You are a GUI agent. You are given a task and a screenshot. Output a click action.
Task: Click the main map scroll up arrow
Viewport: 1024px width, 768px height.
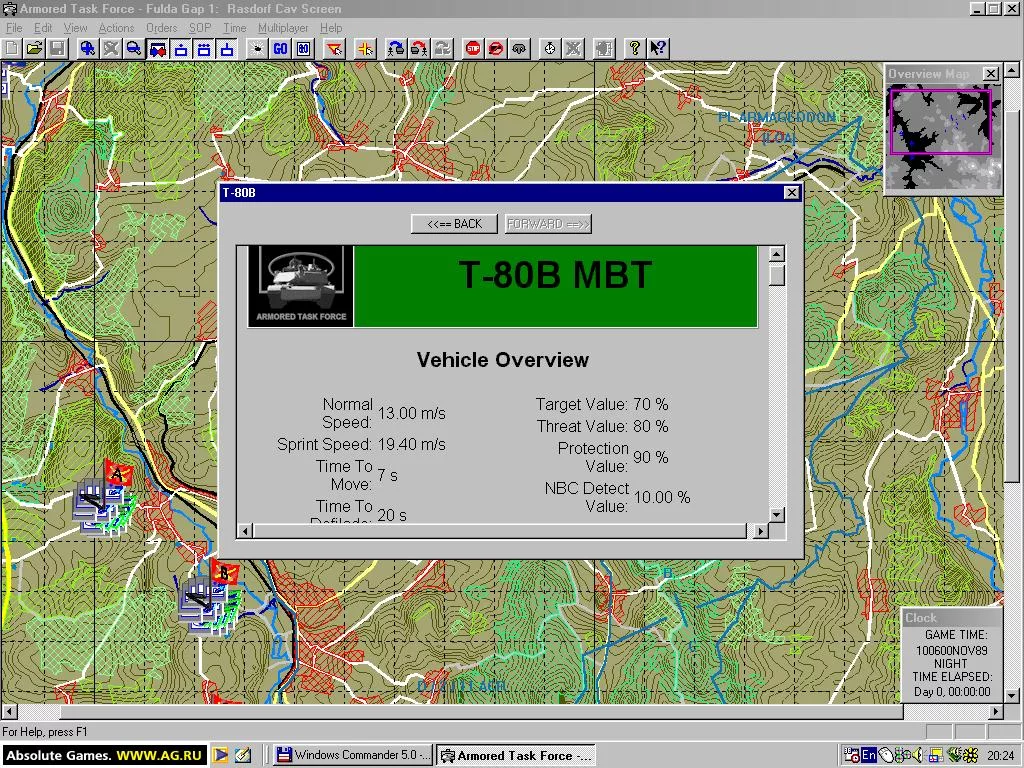pos(1012,69)
